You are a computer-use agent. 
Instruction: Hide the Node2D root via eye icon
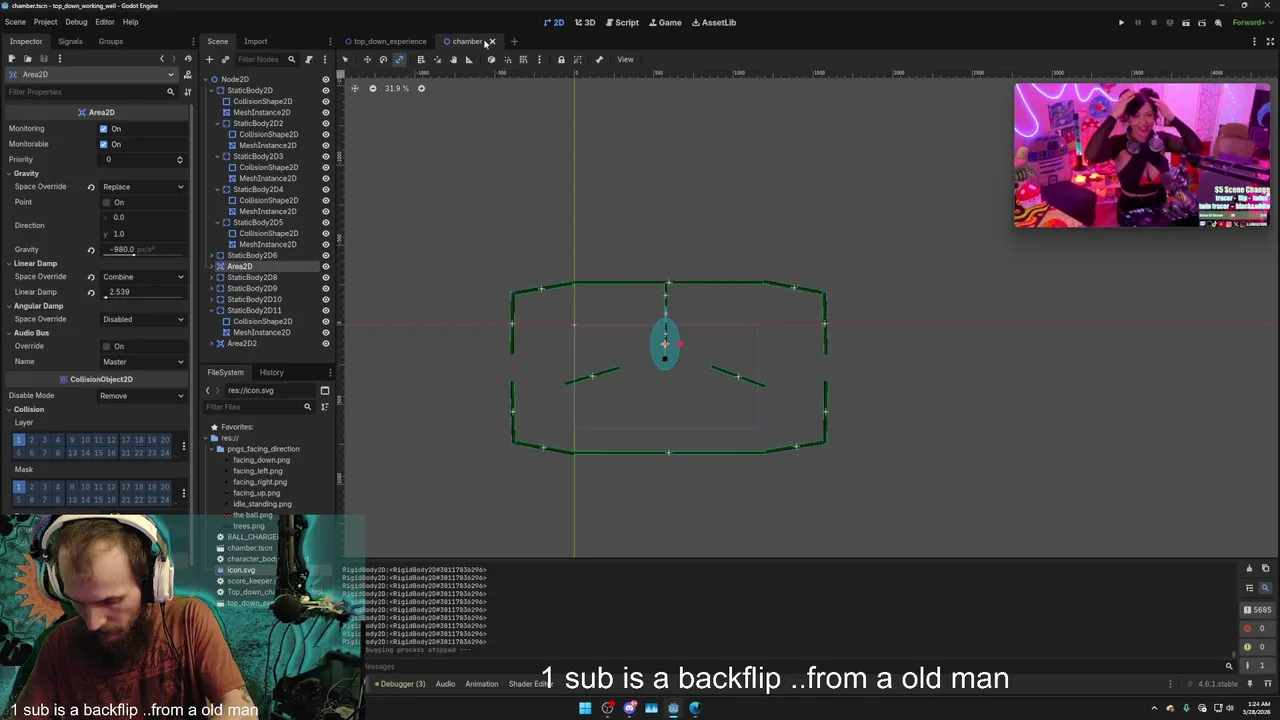pos(325,79)
